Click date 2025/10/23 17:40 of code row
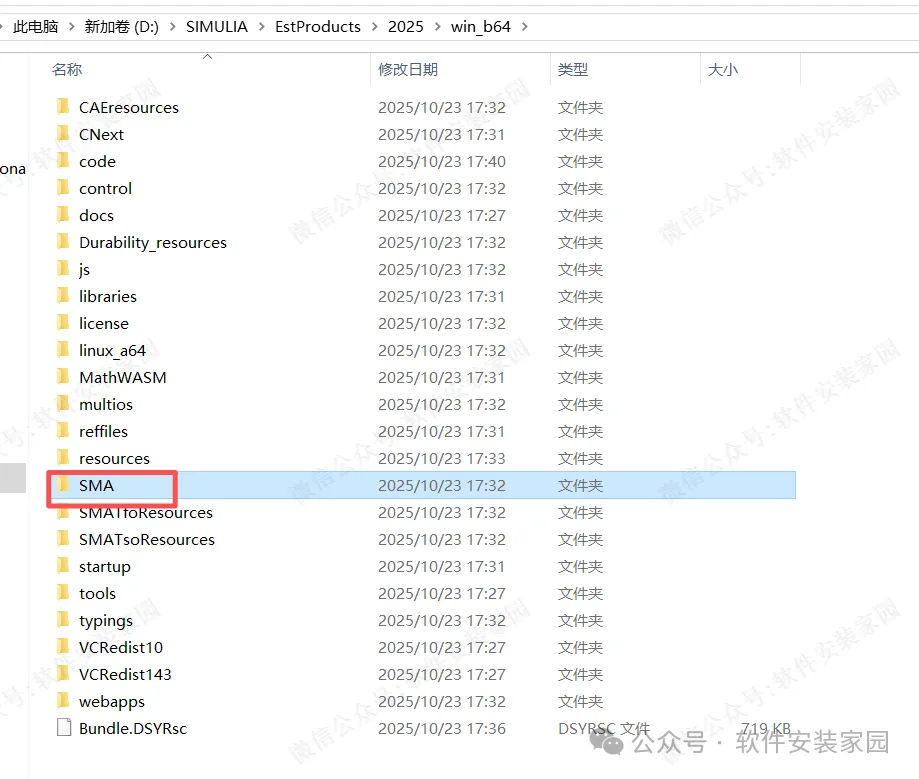This screenshot has height=779, width=919. [x=442, y=161]
